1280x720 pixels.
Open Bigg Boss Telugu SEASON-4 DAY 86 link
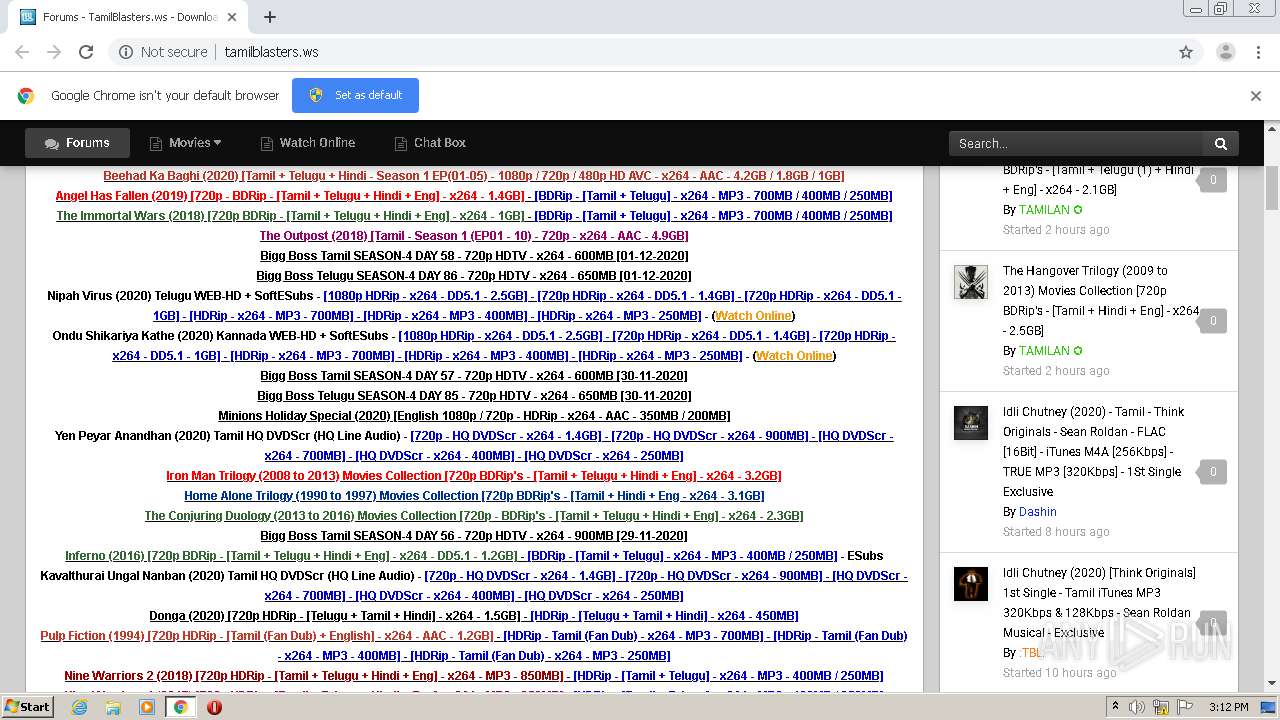point(474,275)
